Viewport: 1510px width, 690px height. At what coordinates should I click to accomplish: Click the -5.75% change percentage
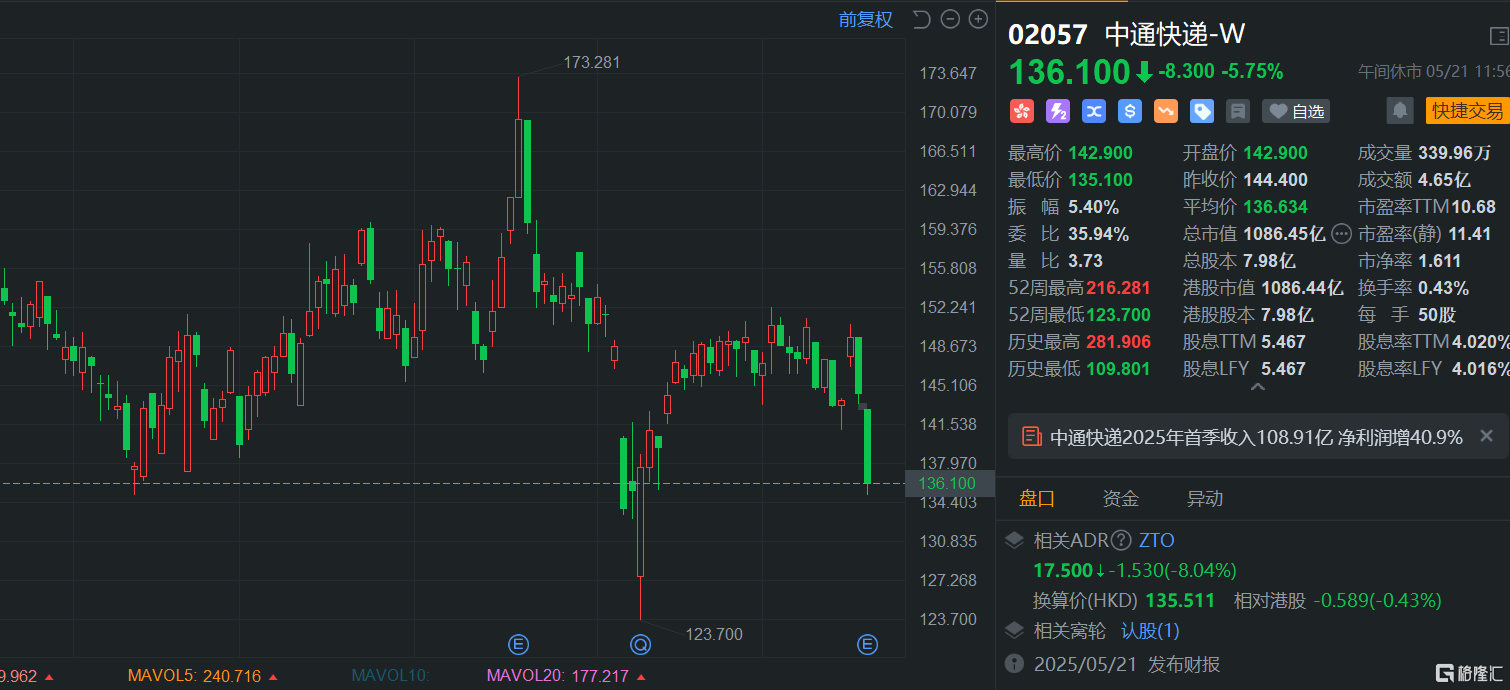tap(1252, 72)
